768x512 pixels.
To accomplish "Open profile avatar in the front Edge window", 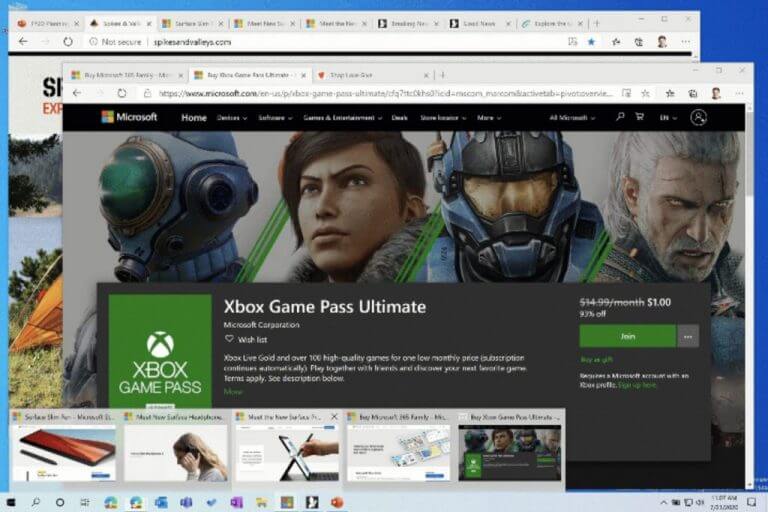I will click(x=716, y=93).
